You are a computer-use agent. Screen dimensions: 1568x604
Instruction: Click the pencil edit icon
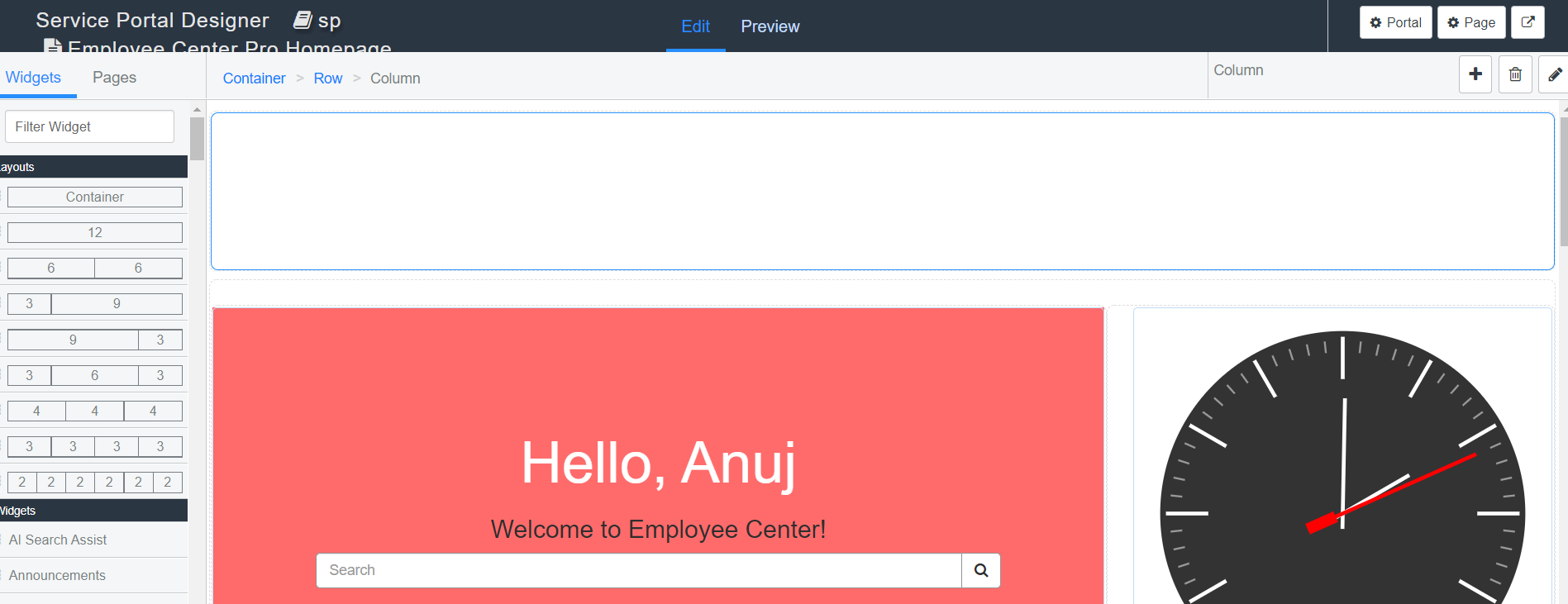tap(1554, 74)
